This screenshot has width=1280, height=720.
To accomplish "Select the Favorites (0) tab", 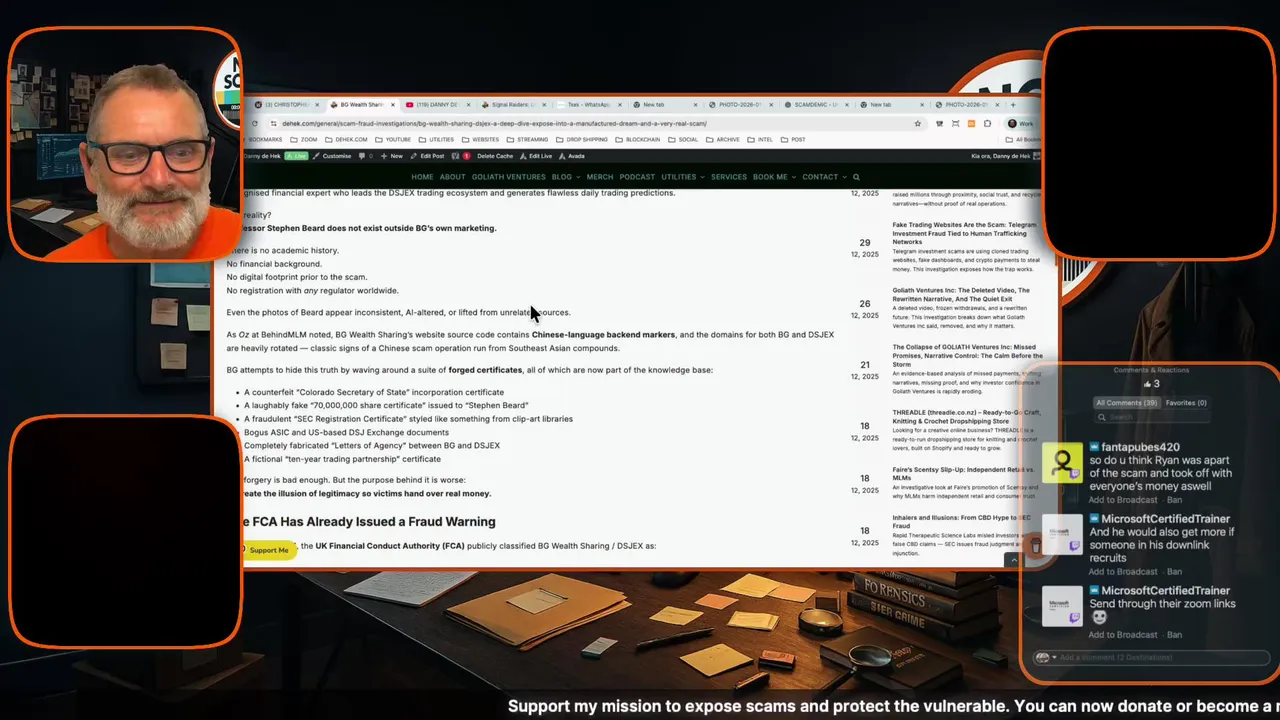I will point(1186,403).
